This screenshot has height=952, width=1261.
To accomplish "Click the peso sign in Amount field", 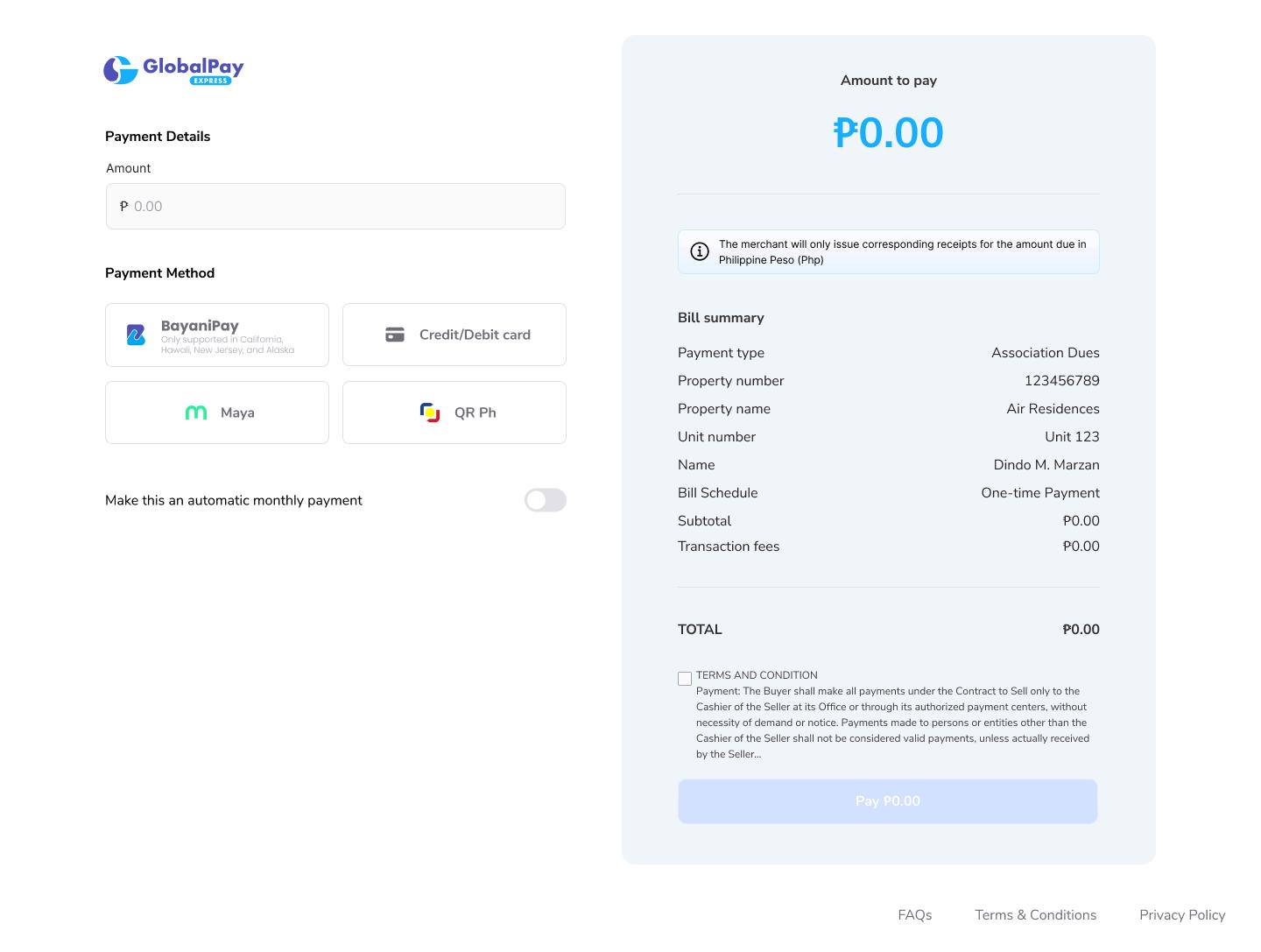I will tap(124, 207).
